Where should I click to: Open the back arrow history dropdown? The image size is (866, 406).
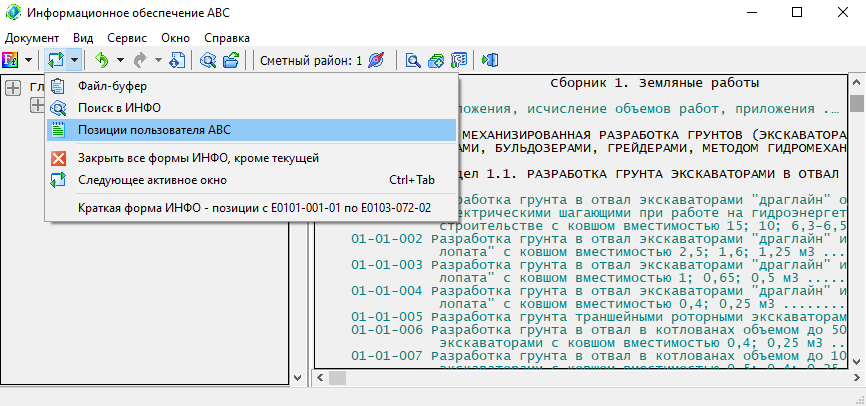(120, 60)
